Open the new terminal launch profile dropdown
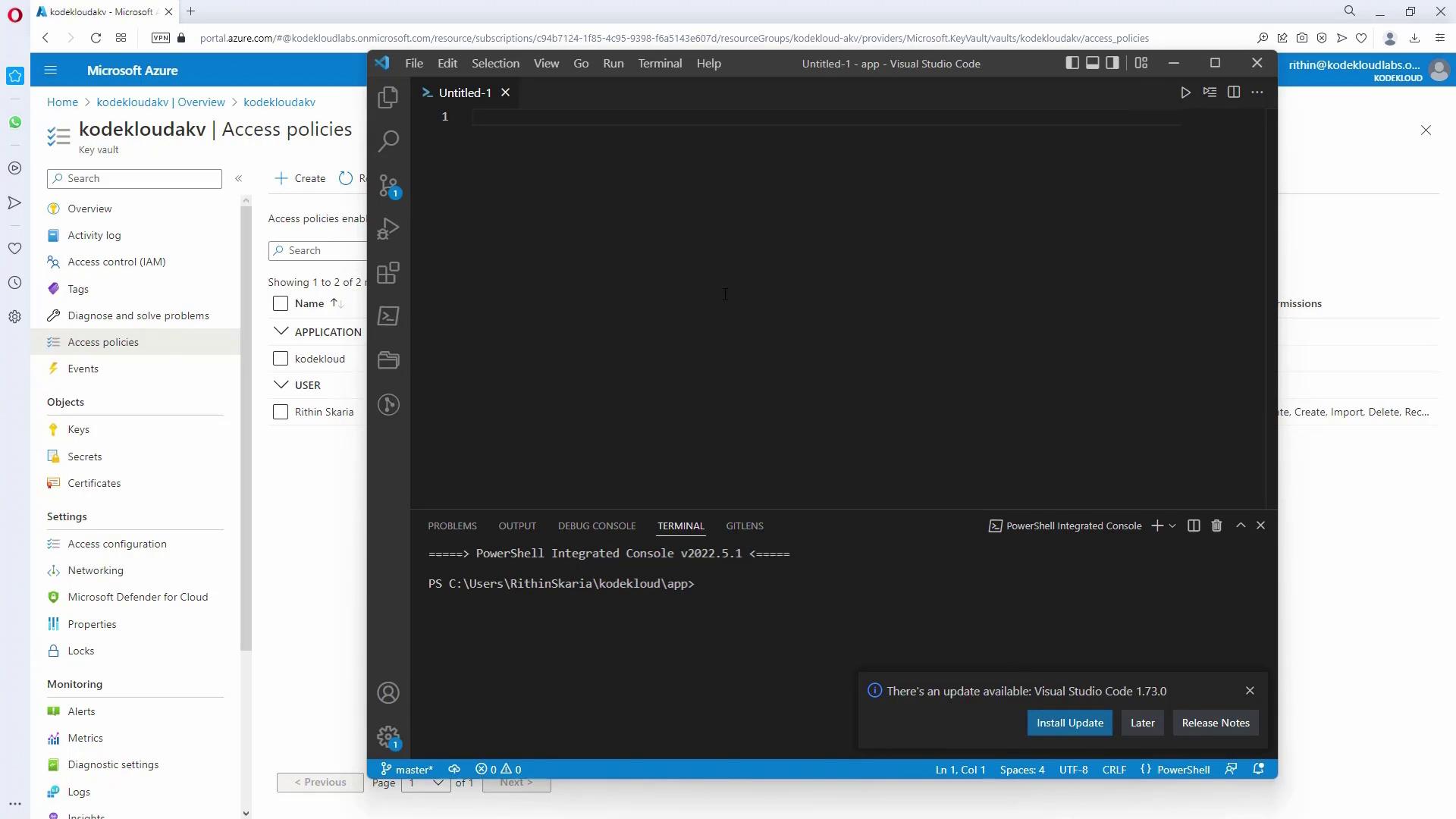The image size is (1456, 819). click(x=1172, y=526)
